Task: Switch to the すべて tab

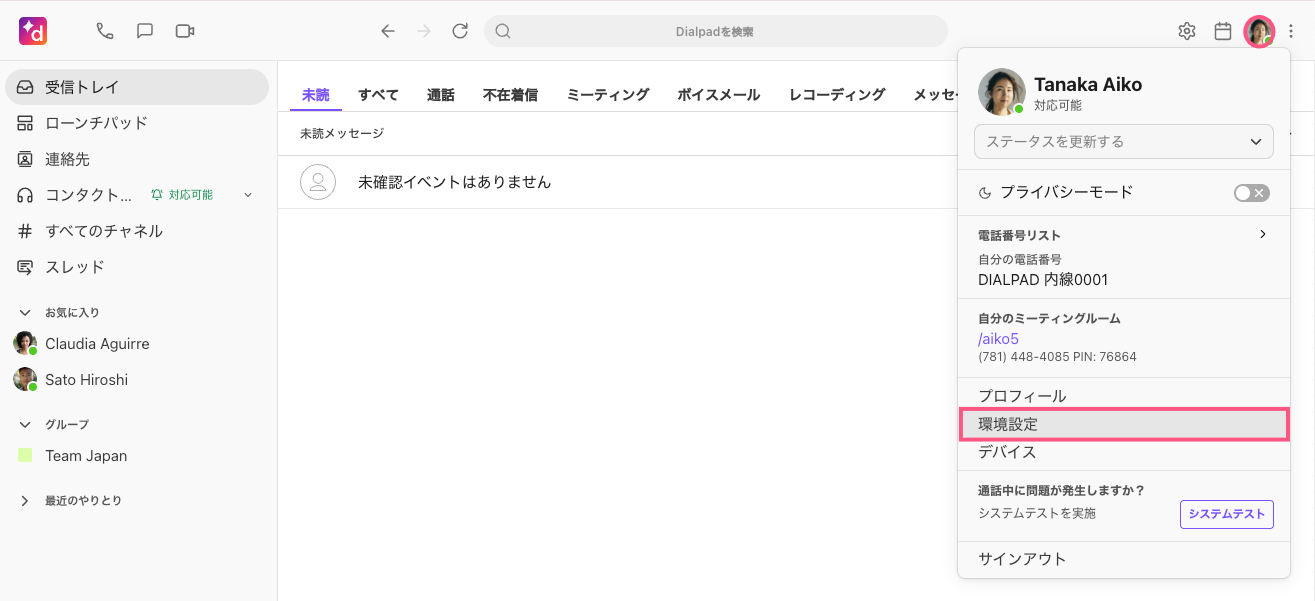Action: (378, 95)
